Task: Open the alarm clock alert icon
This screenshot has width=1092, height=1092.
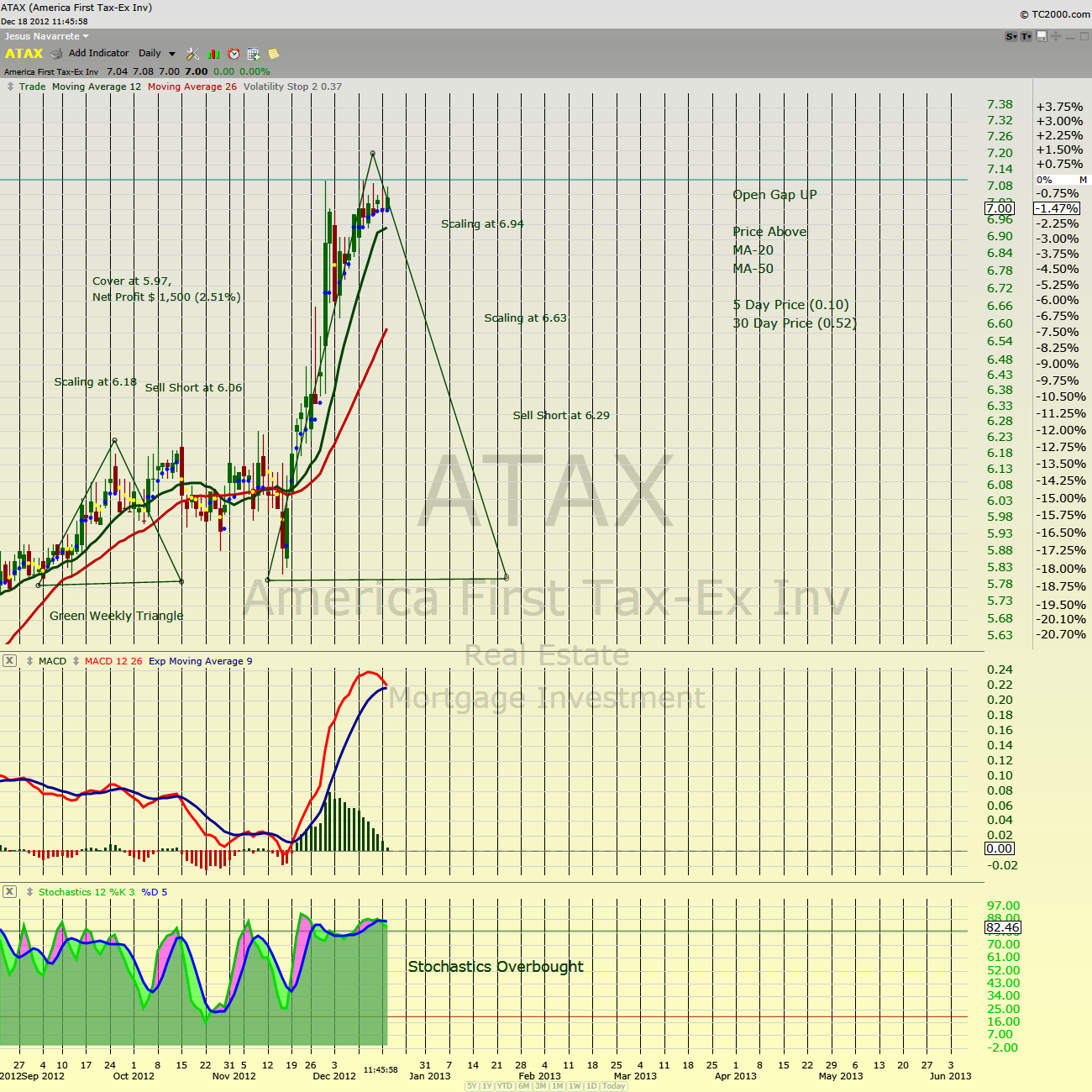Action: tap(234, 54)
